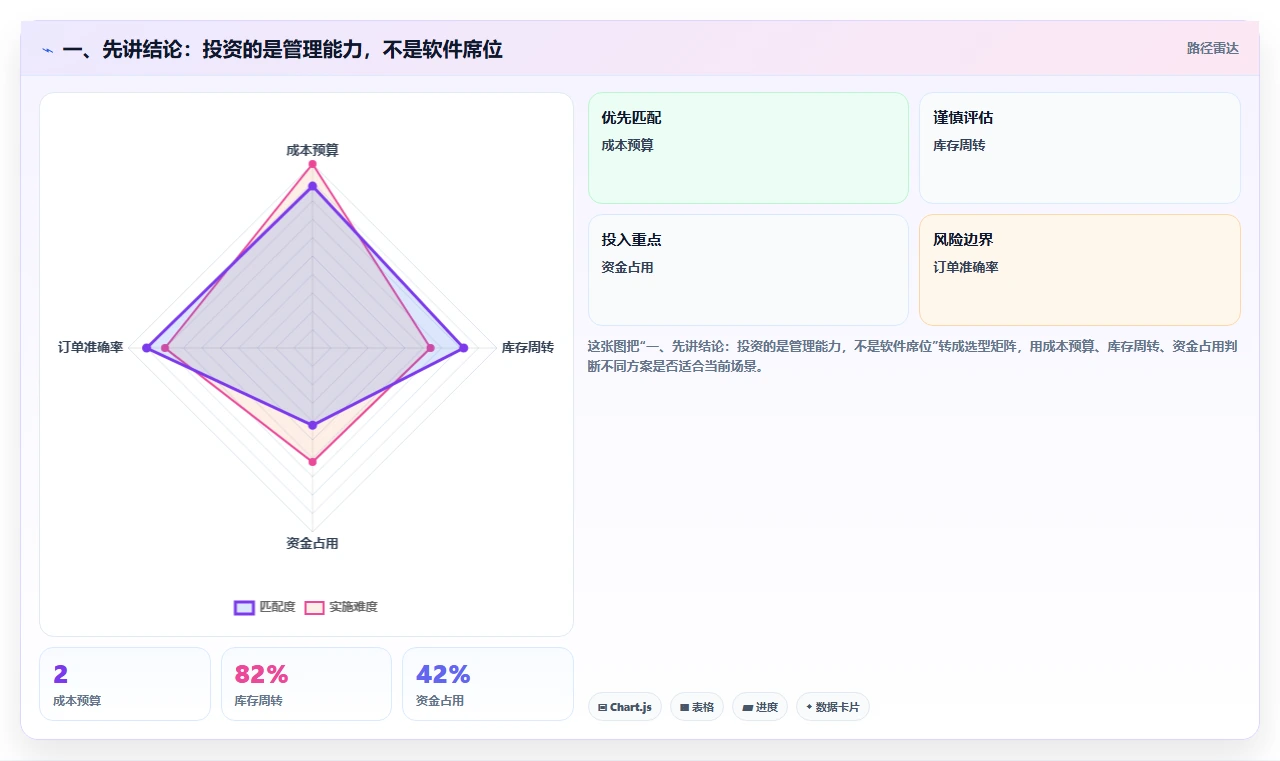Click the purple data point at the 订单准确率 axis
Screen dimensions: 1280x761
(146, 348)
